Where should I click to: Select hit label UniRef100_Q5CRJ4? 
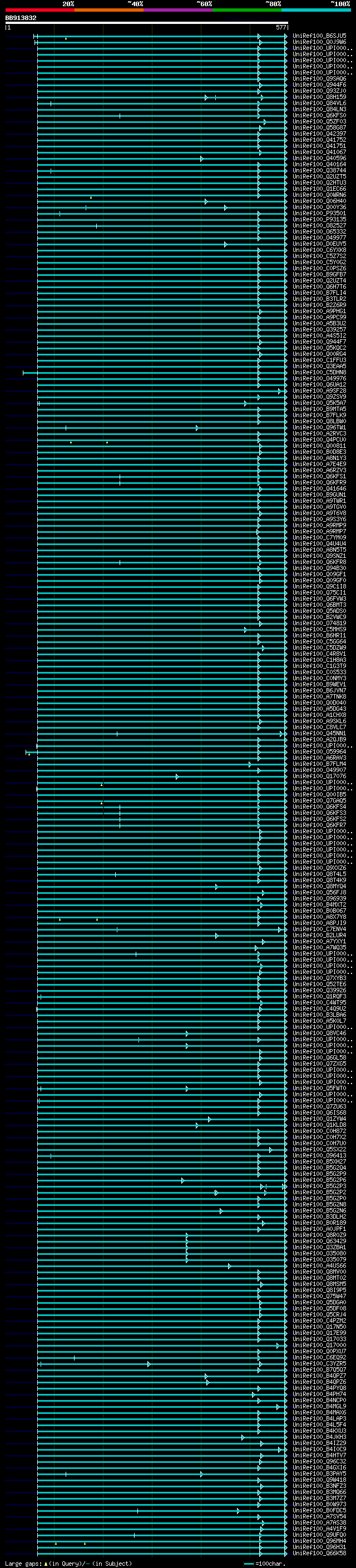point(319,1314)
